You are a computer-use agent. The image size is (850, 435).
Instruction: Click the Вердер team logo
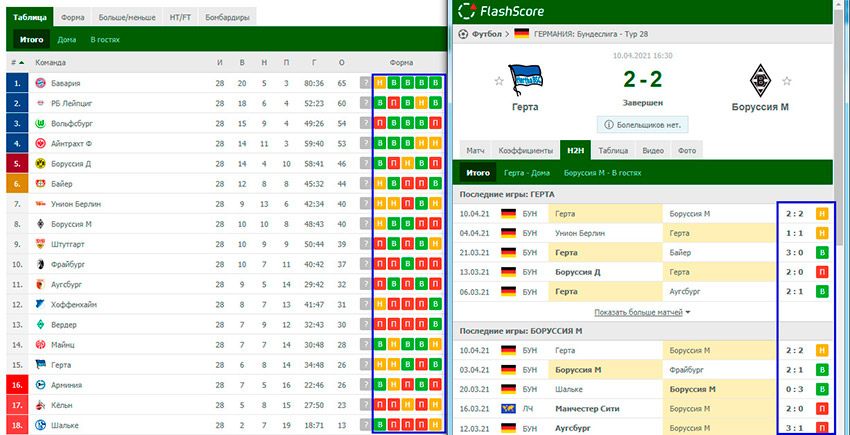point(40,325)
